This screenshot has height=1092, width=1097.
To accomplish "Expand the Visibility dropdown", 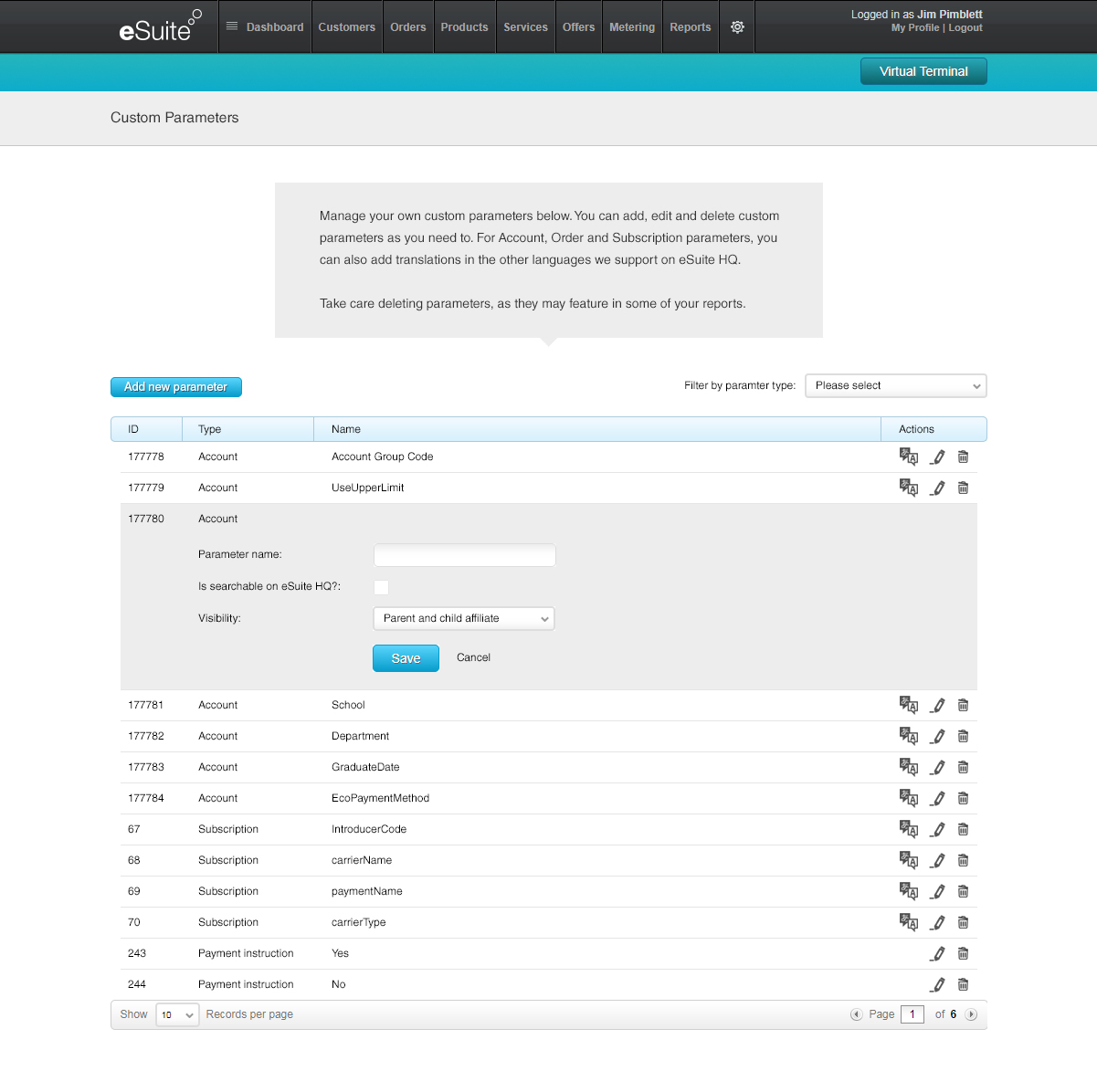I will 464,618.
